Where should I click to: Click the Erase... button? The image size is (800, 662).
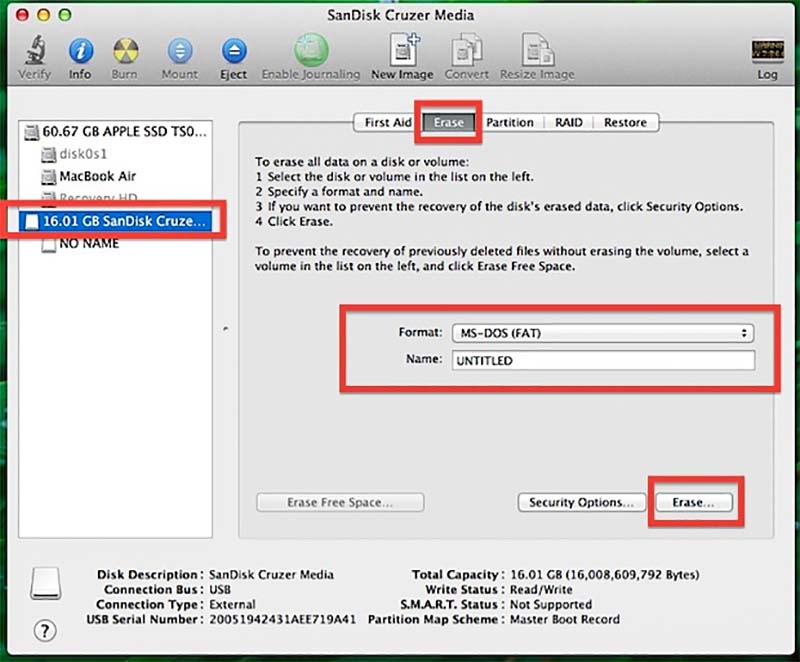[694, 503]
